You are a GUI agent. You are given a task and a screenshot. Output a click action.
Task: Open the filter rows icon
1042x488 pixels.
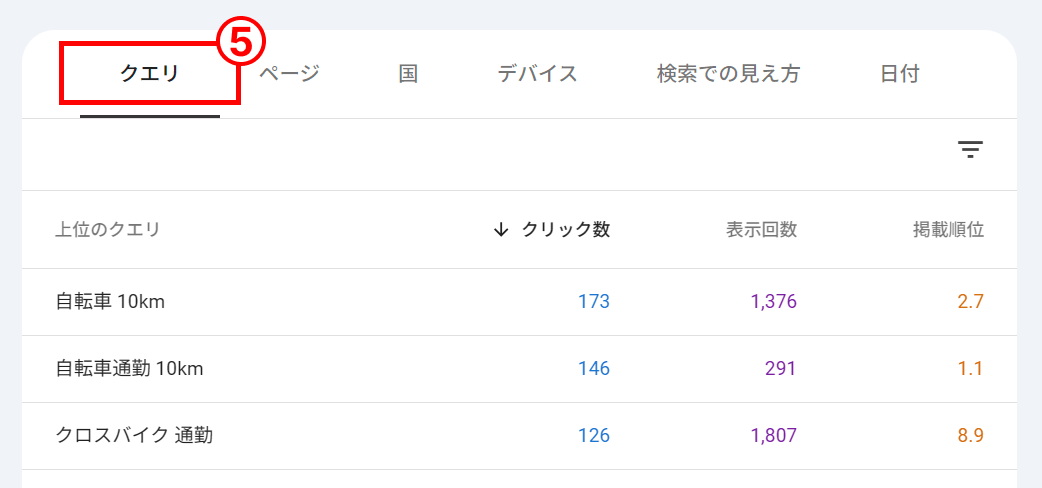(970, 150)
